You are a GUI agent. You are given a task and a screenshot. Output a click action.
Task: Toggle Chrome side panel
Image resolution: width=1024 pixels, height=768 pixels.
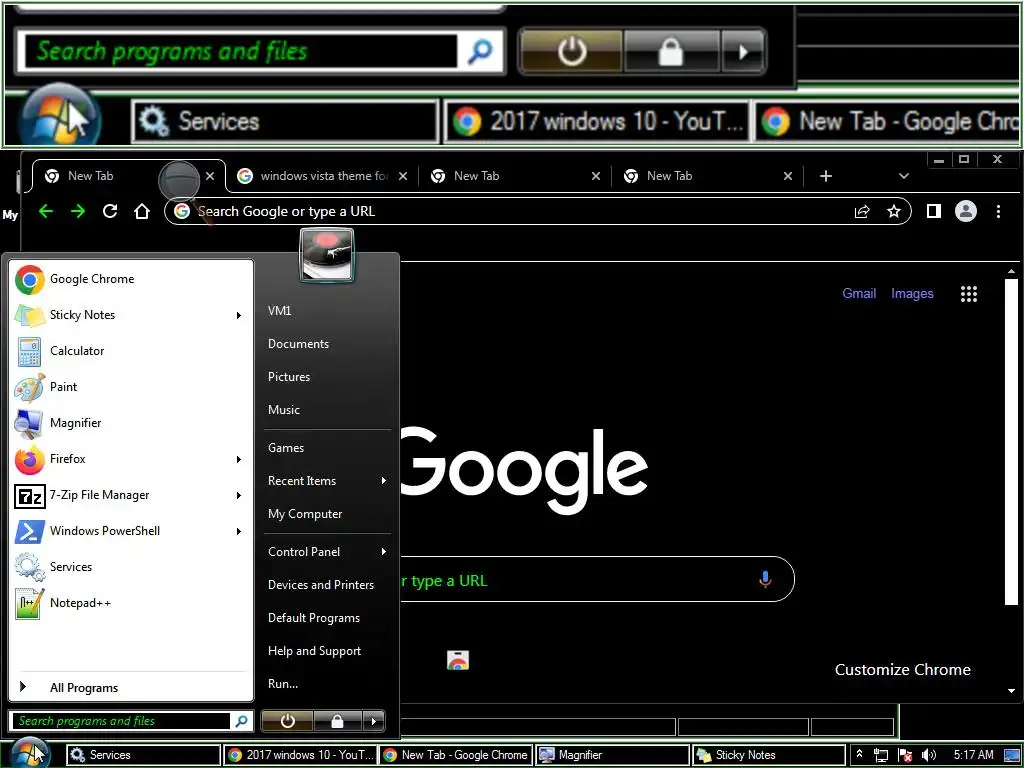pyautogui.click(x=934, y=211)
